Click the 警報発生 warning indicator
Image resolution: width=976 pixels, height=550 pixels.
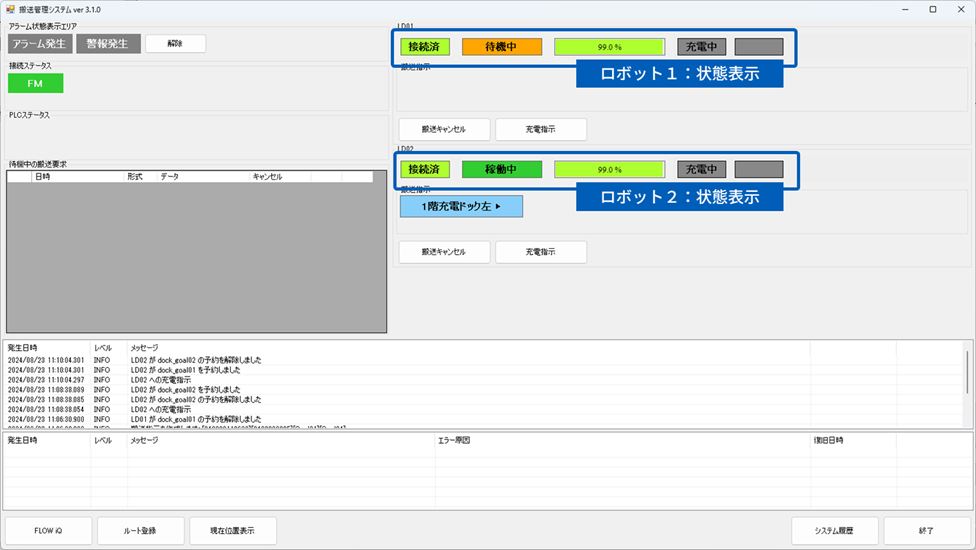coord(108,44)
